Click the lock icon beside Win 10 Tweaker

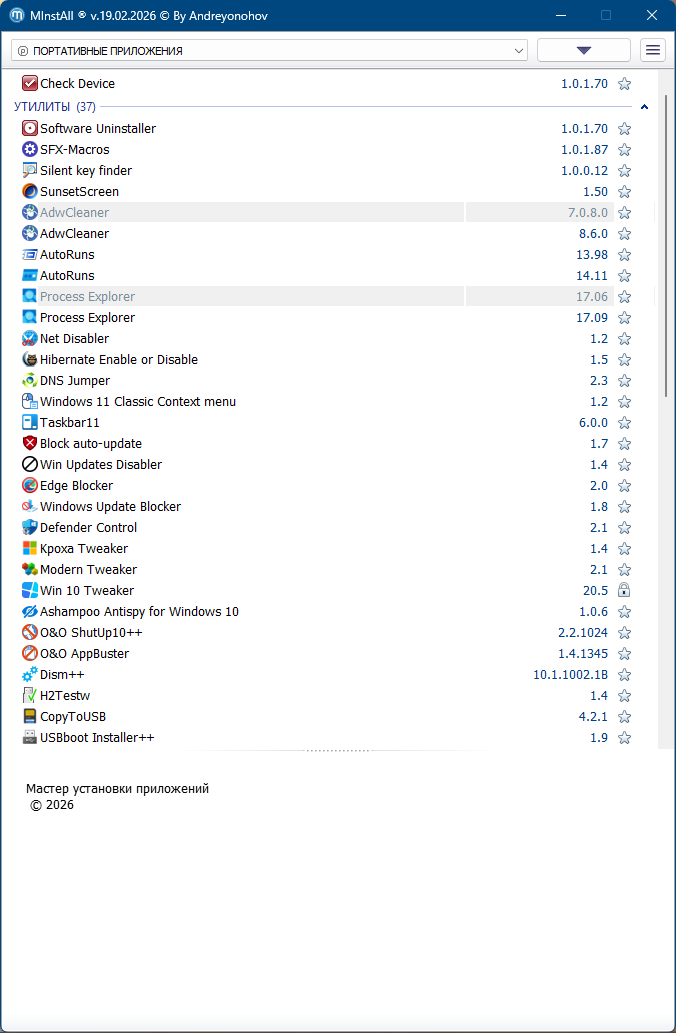coord(624,590)
